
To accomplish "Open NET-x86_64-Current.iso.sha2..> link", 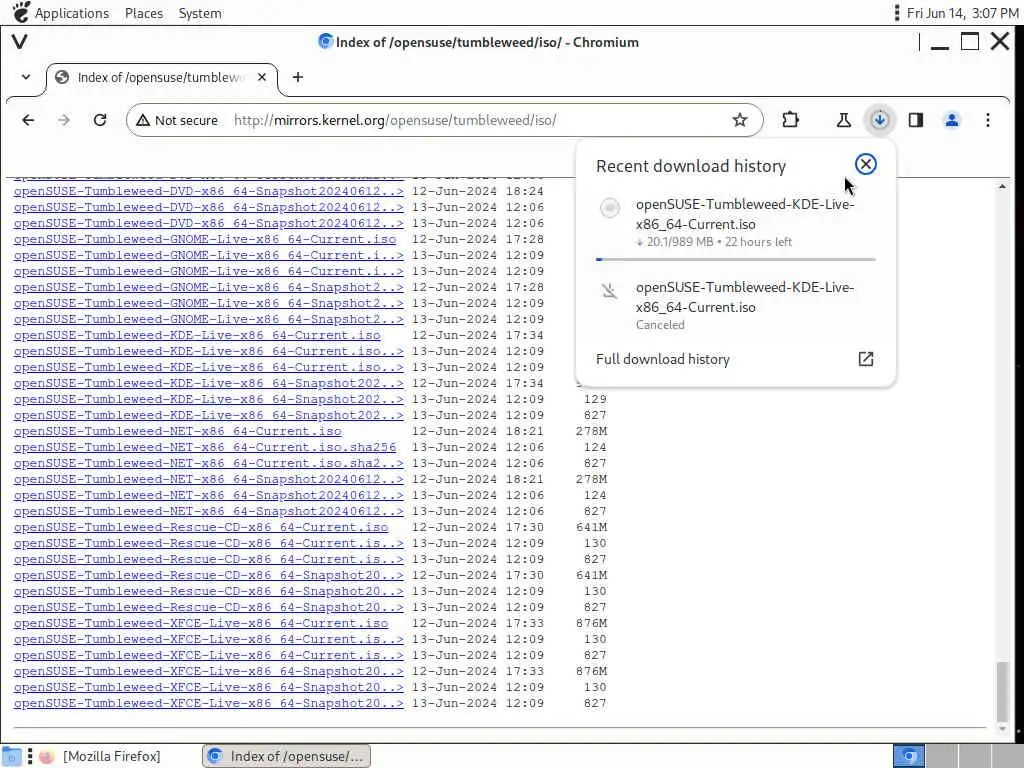I will [208, 463].
